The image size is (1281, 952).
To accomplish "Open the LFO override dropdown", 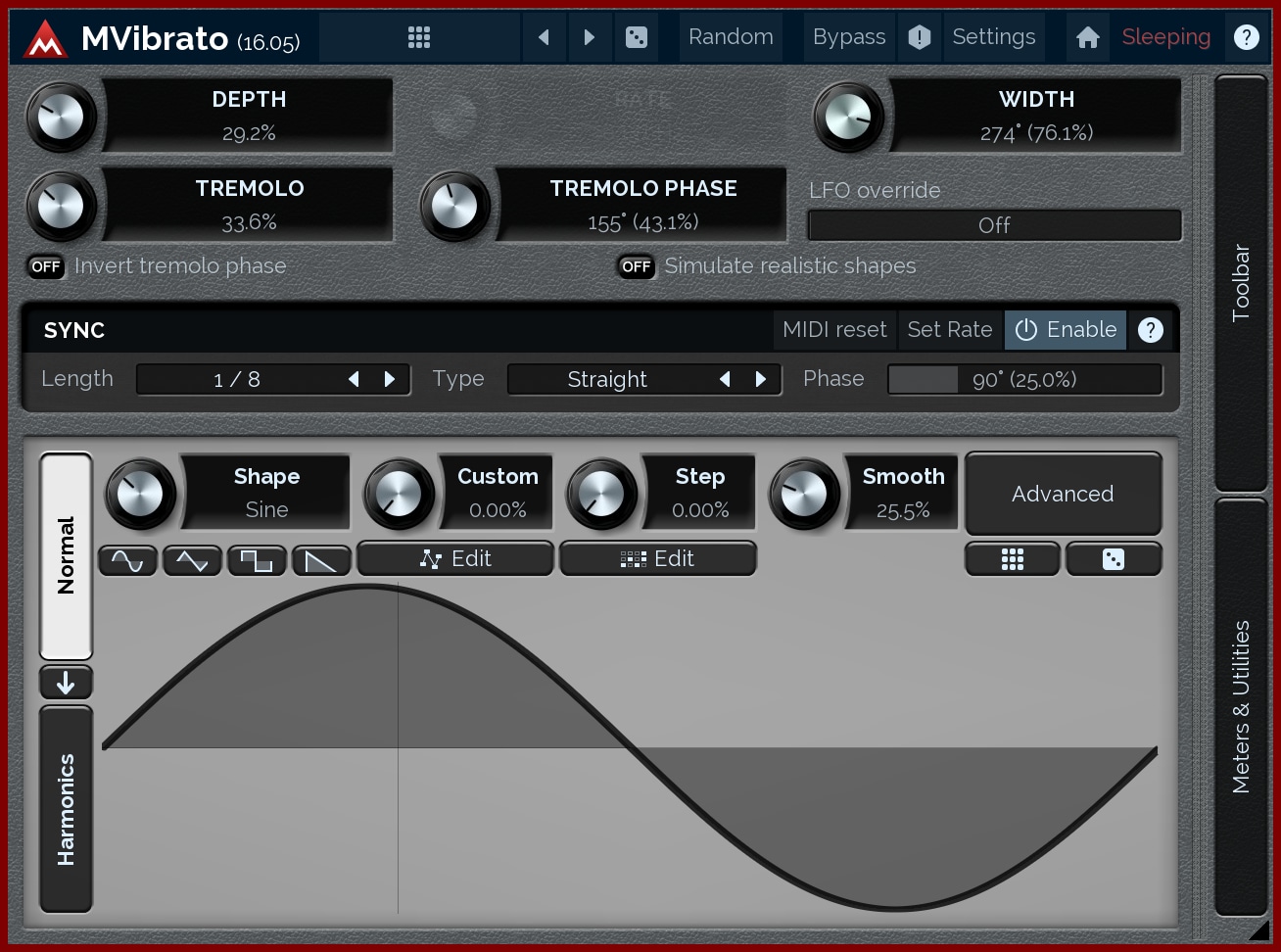I will [994, 225].
